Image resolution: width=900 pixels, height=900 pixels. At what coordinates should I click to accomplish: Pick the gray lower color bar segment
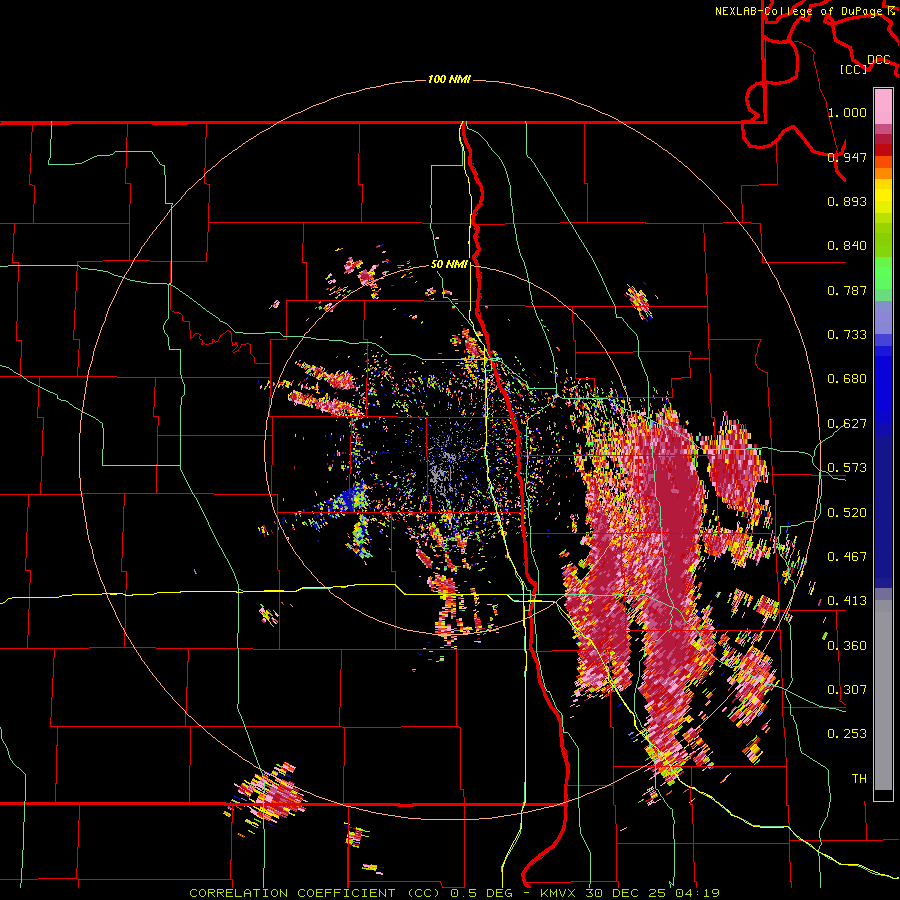point(883,695)
